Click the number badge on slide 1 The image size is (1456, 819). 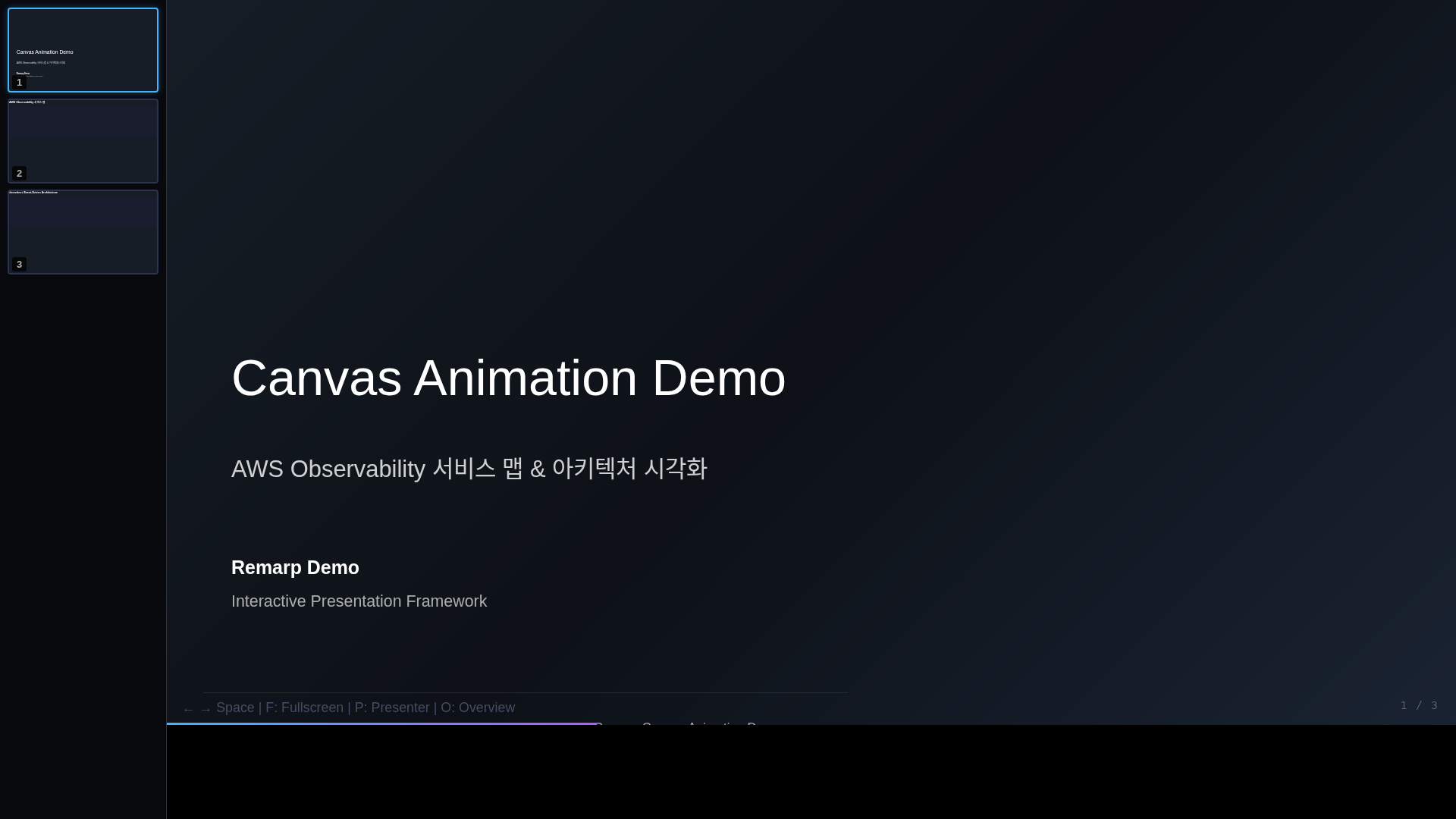[x=19, y=82]
